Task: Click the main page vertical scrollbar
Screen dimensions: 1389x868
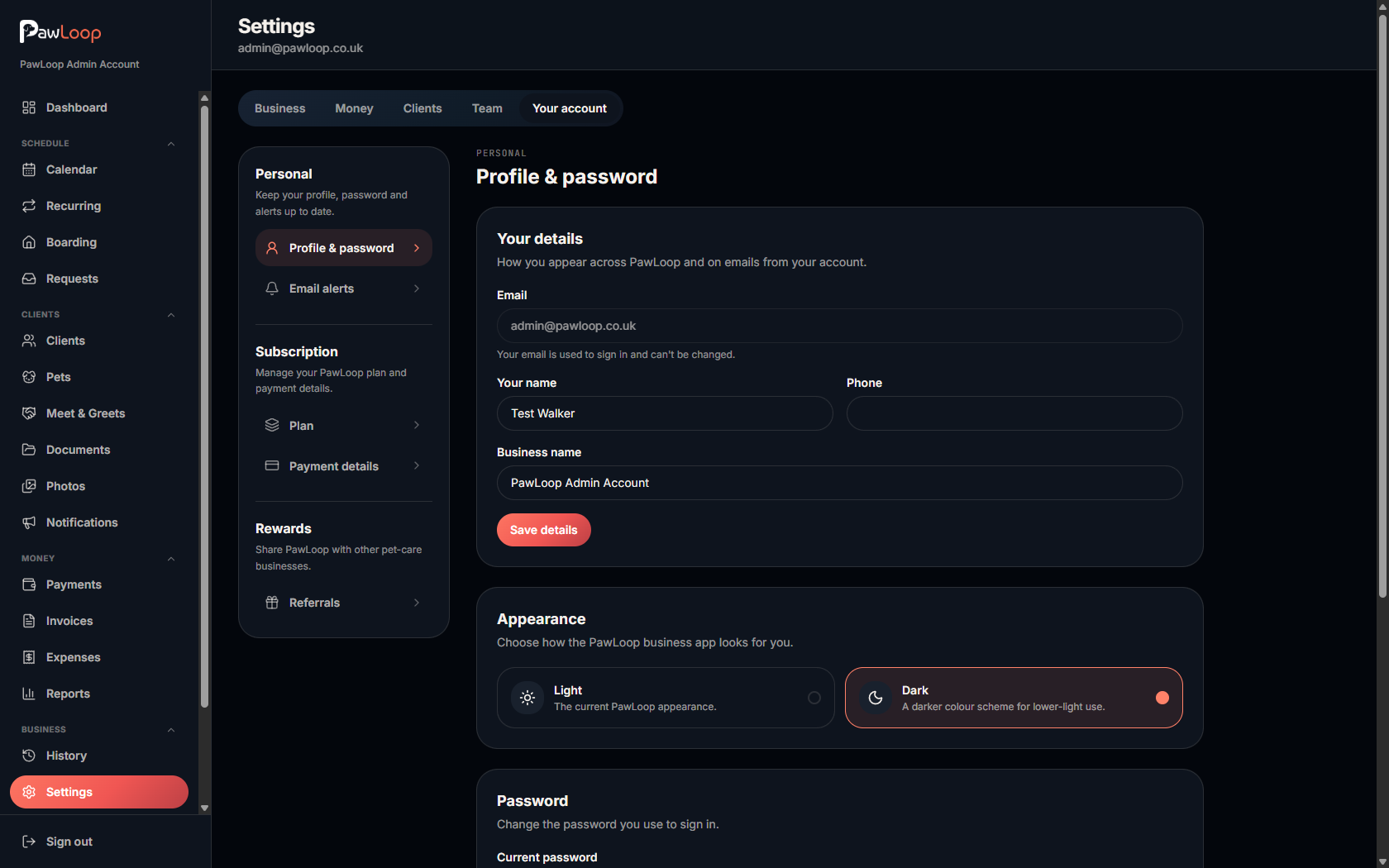Action: point(1382,307)
